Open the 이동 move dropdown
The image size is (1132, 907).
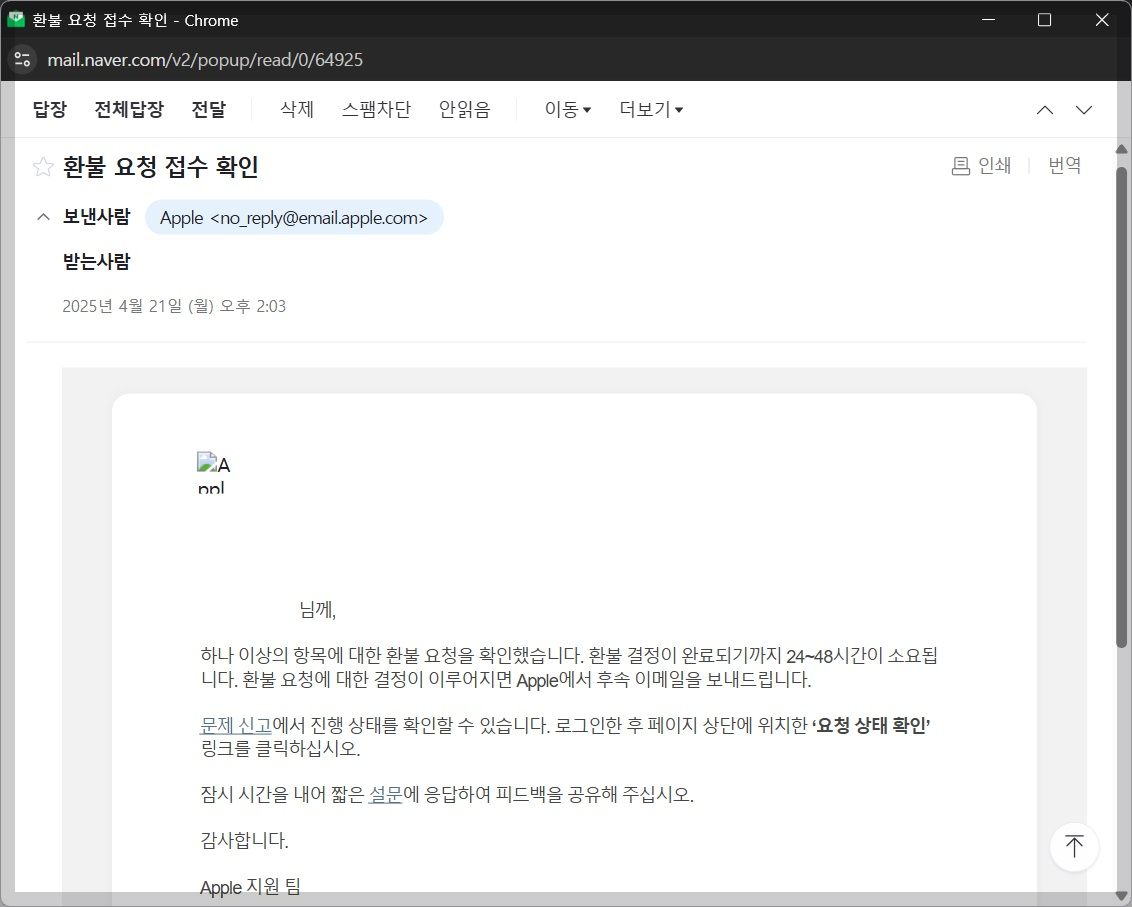pyautogui.click(x=567, y=109)
